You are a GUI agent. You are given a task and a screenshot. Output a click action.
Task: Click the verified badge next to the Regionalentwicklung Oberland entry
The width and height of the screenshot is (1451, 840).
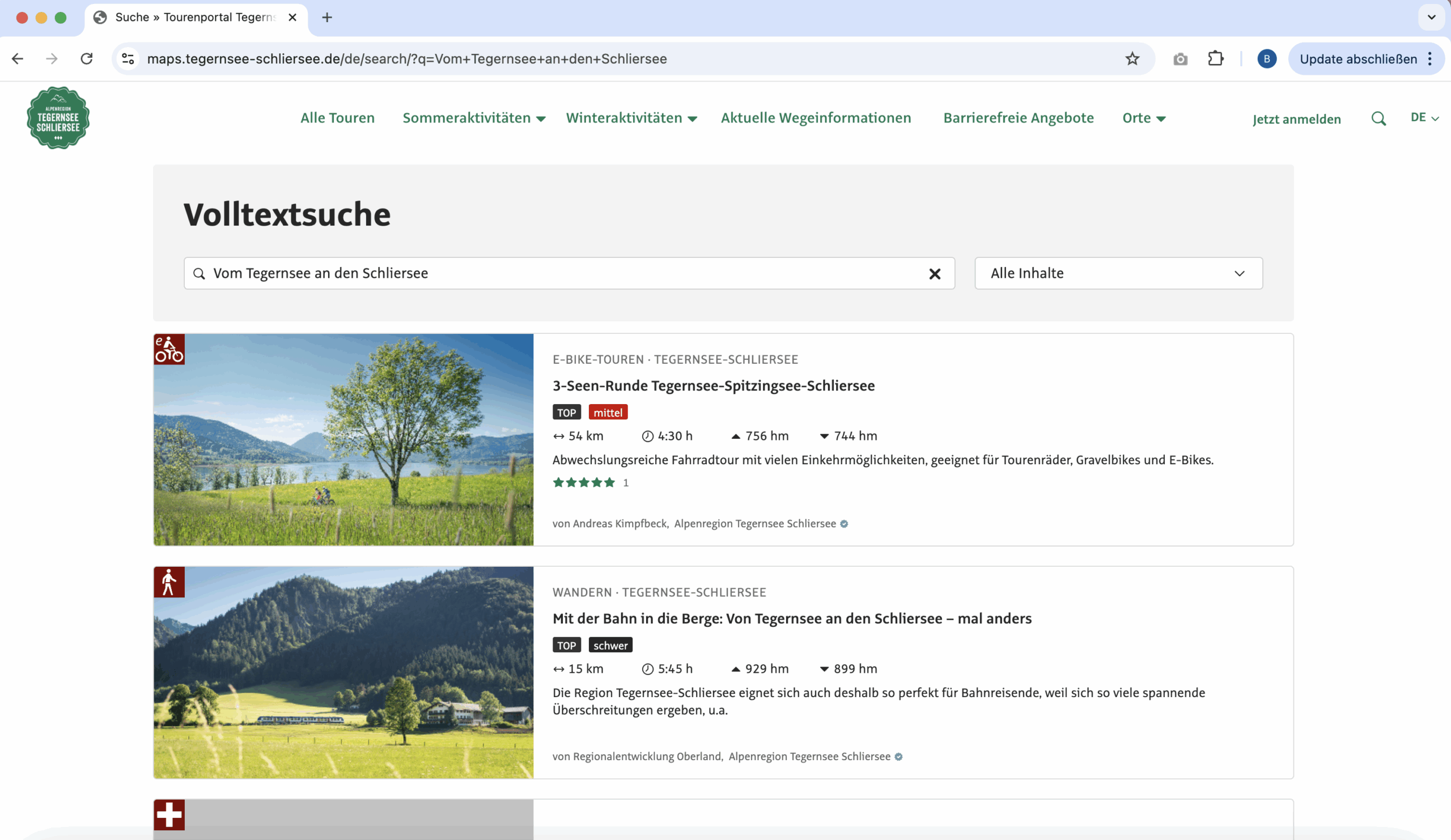pos(898,757)
